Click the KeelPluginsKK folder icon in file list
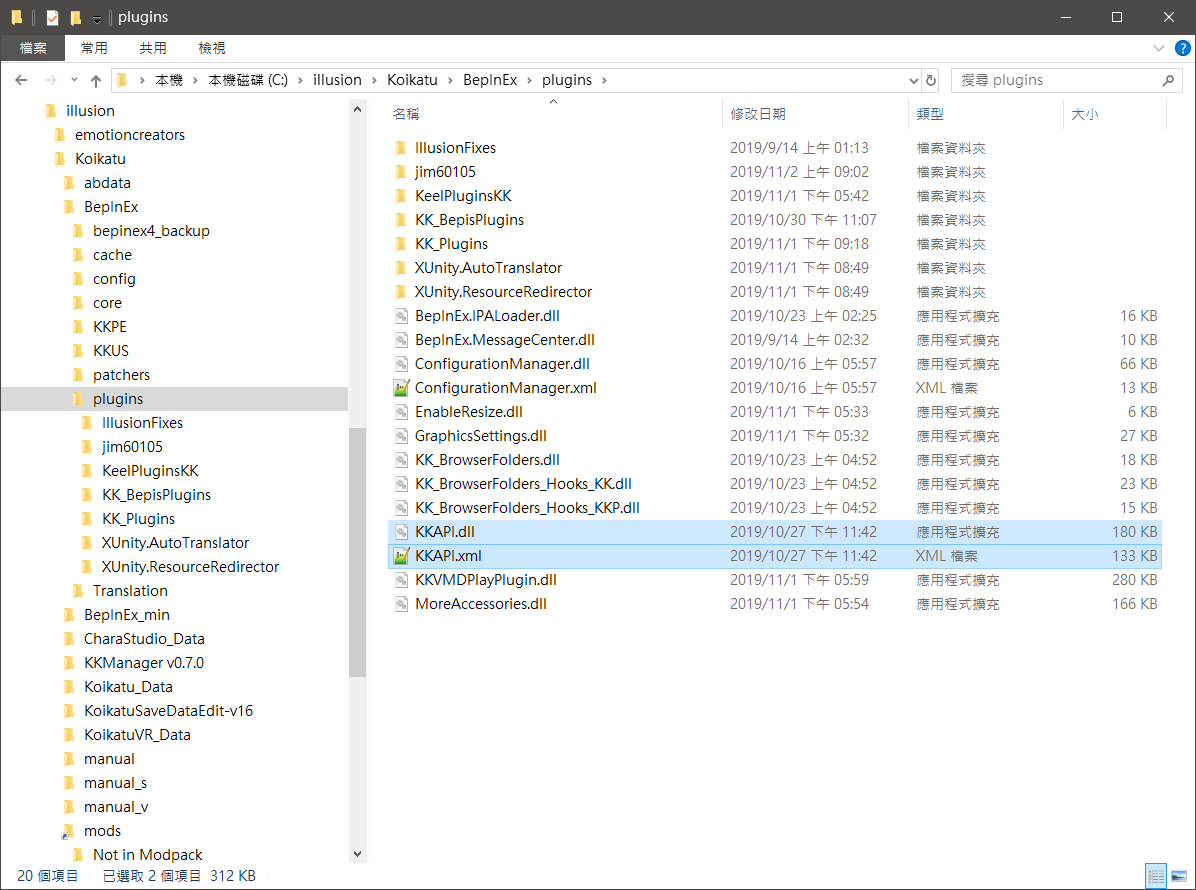 [401, 196]
